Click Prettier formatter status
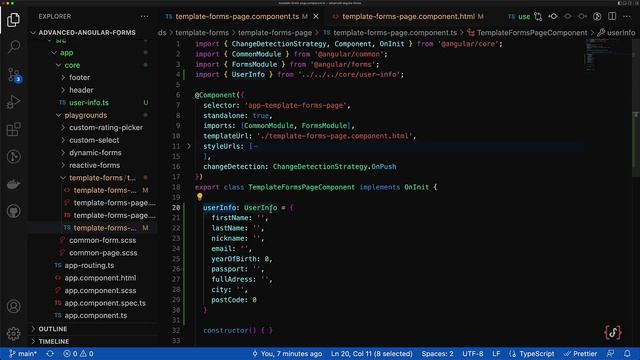This screenshot has width=640, height=360. (580, 353)
